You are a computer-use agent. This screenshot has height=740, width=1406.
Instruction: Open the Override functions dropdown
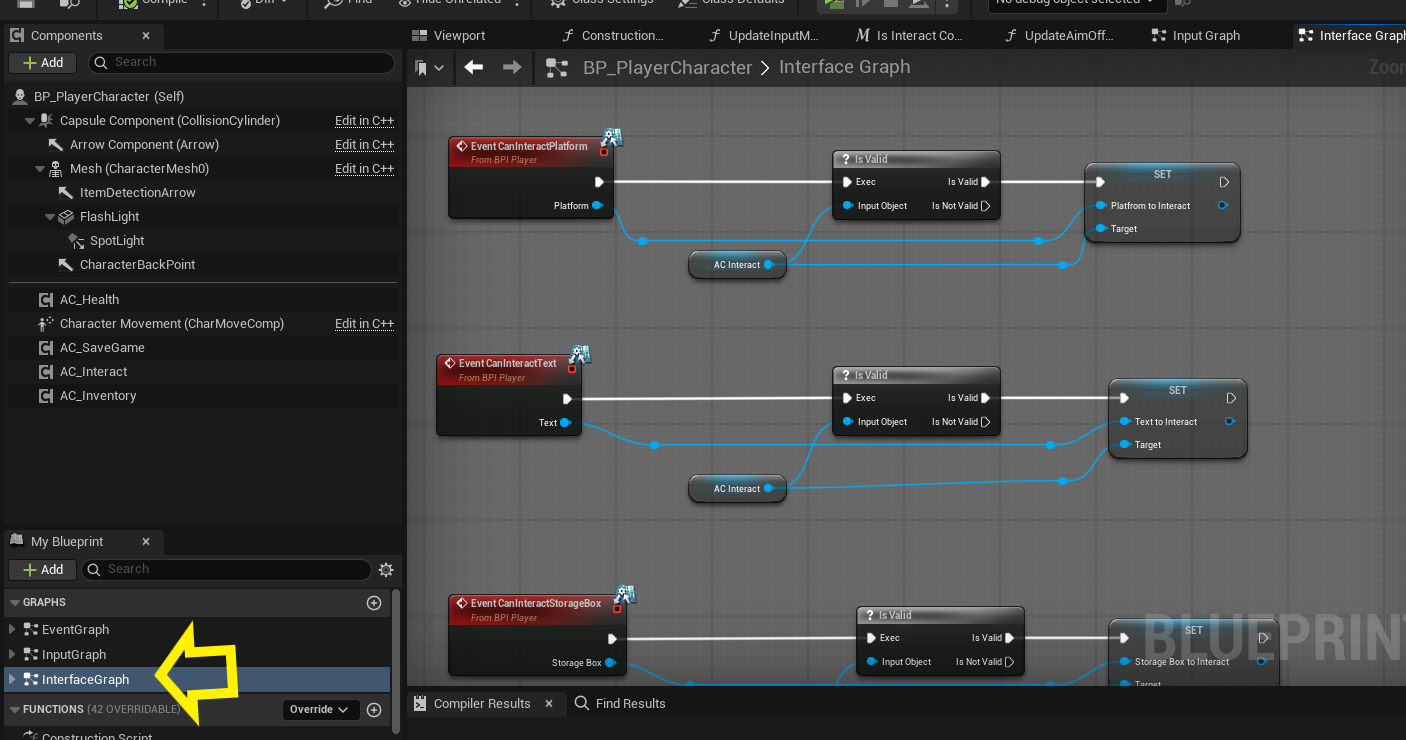[x=319, y=710]
